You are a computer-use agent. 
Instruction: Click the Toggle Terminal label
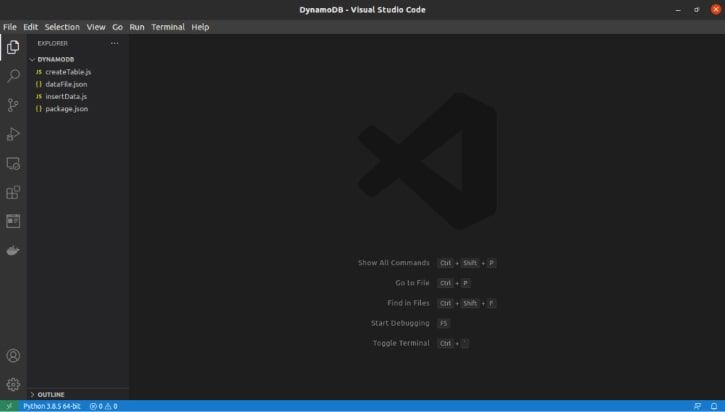(x=401, y=343)
